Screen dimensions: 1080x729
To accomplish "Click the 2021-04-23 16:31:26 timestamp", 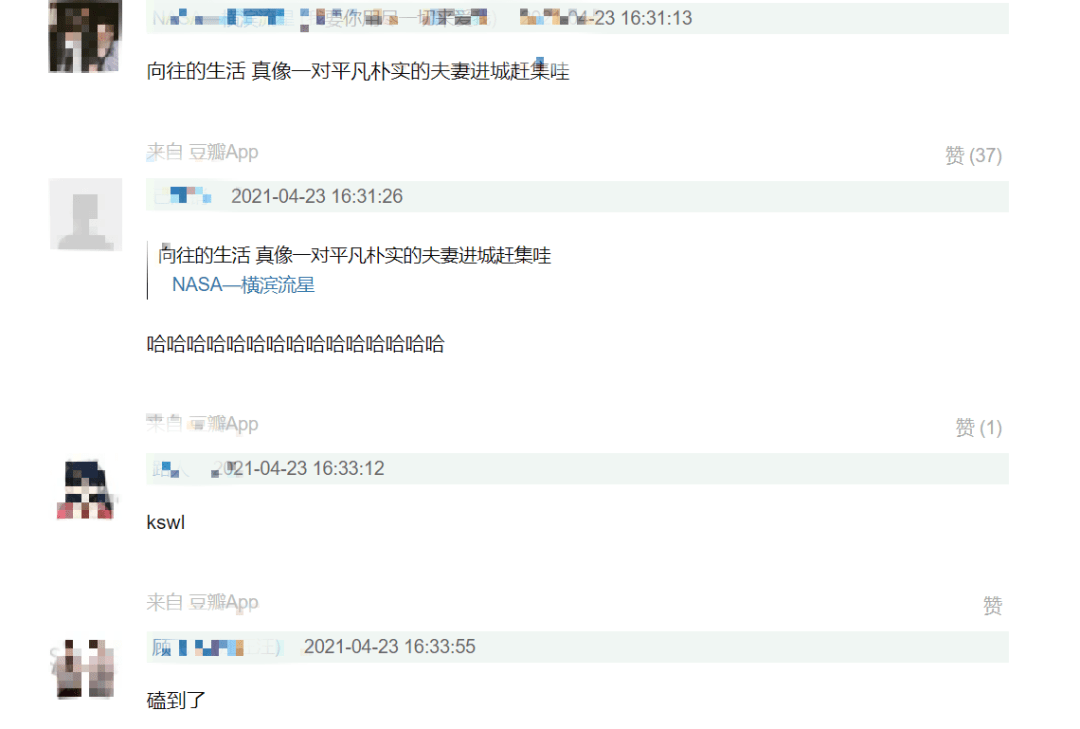I will (317, 196).
